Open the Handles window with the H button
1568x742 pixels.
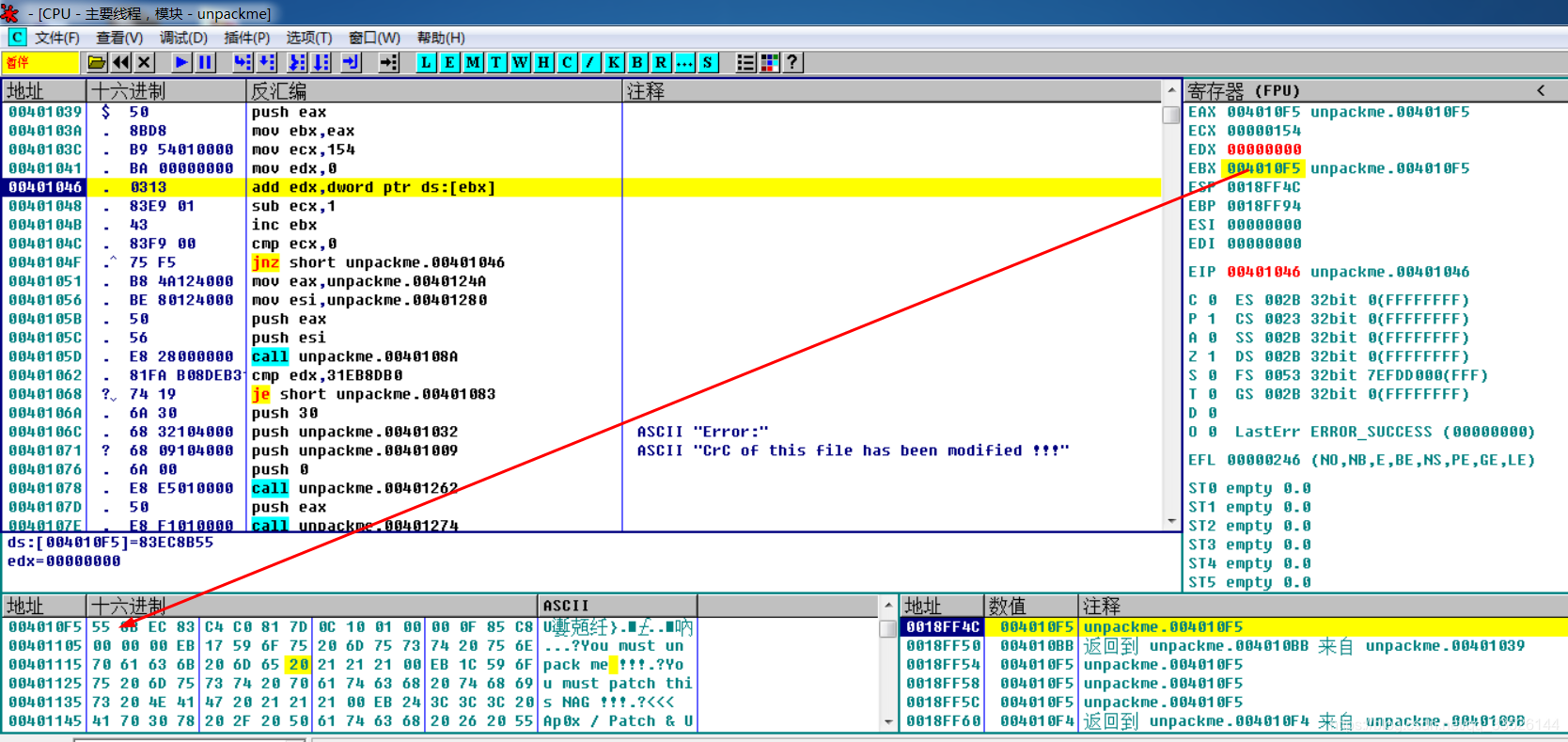[544, 63]
